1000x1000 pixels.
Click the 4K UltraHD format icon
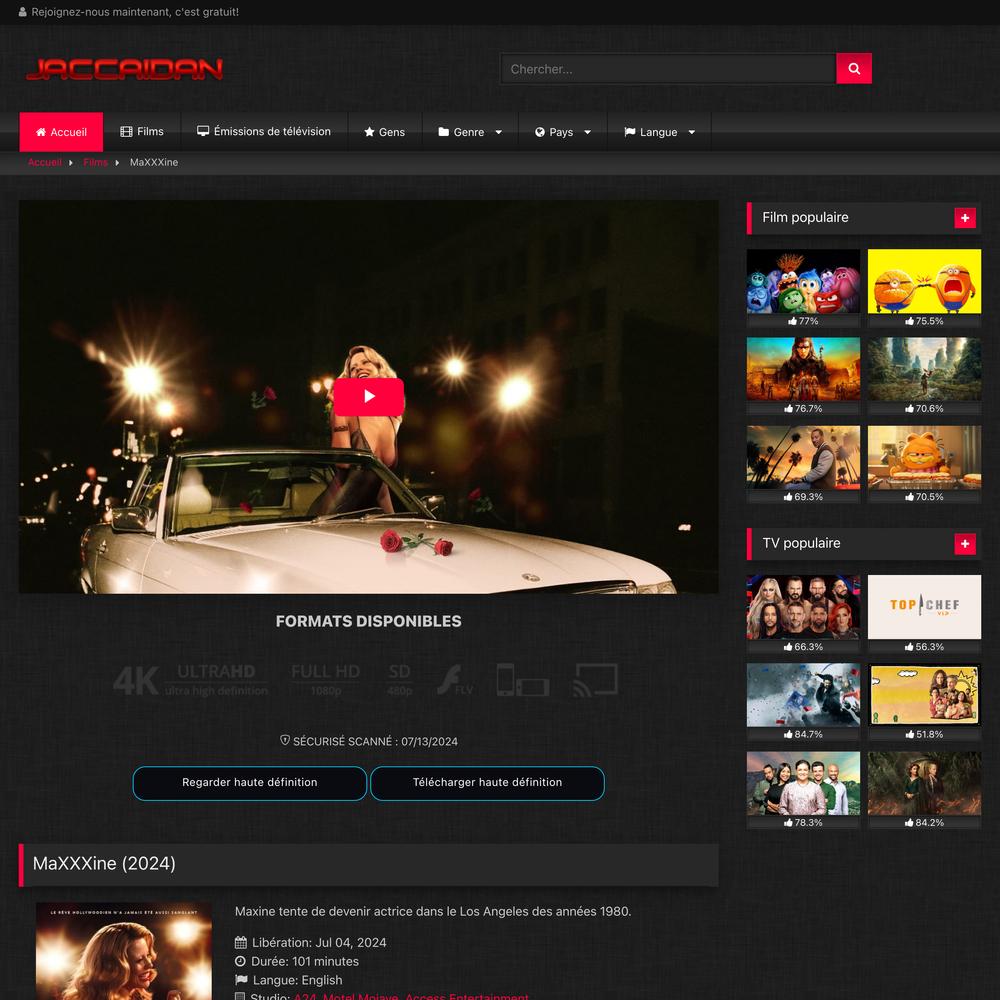[x=191, y=680]
